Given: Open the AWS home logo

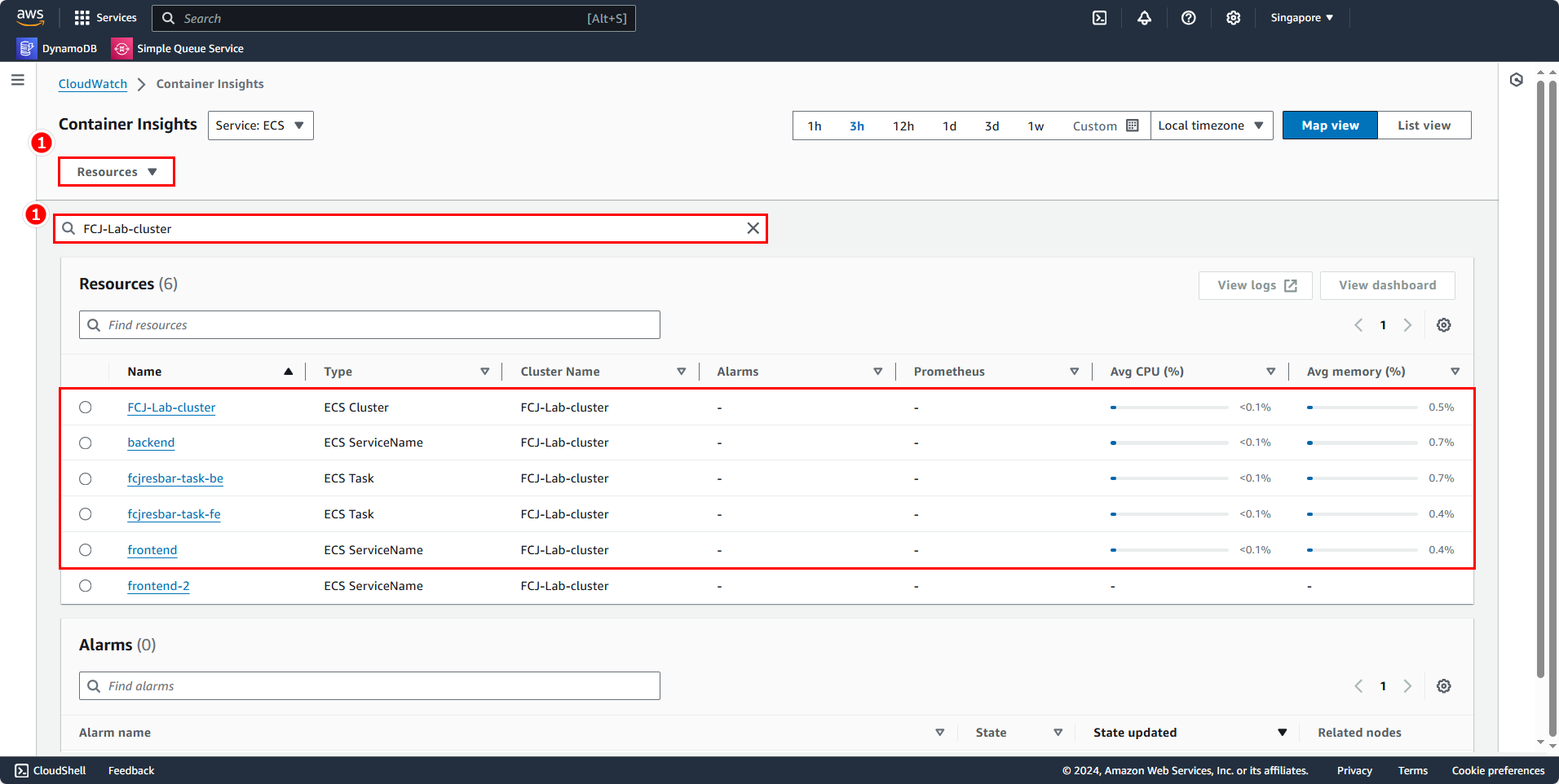Looking at the screenshot, I should pyautogui.click(x=30, y=17).
